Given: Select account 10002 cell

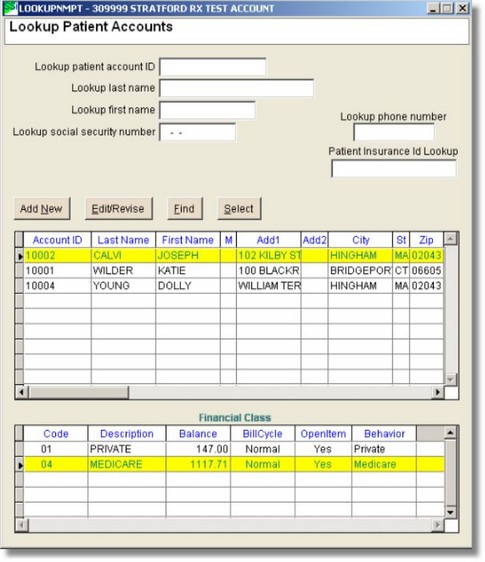Looking at the screenshot, I should (x=57, y=256).
